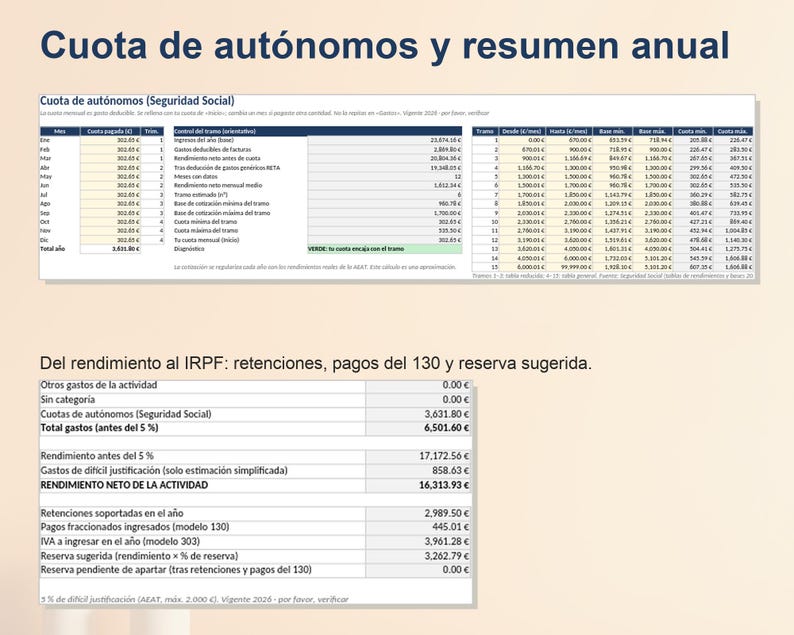
Task: Click the 'Hasta (€/mes)' column header
Action: coord(569,131)
